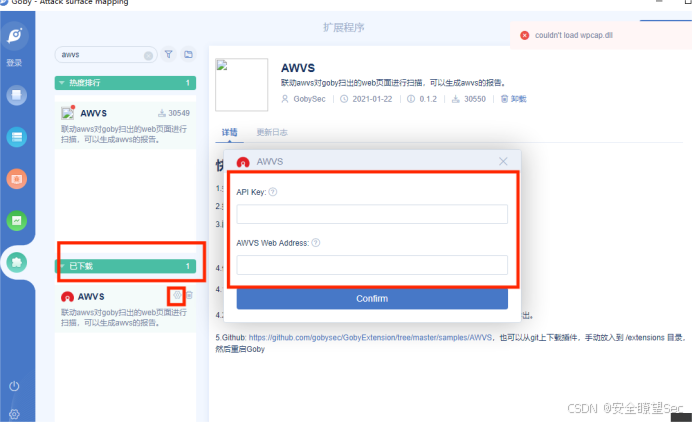
Task: Open the green report chart sidebar icon
Action: click(x=16, y=220)
